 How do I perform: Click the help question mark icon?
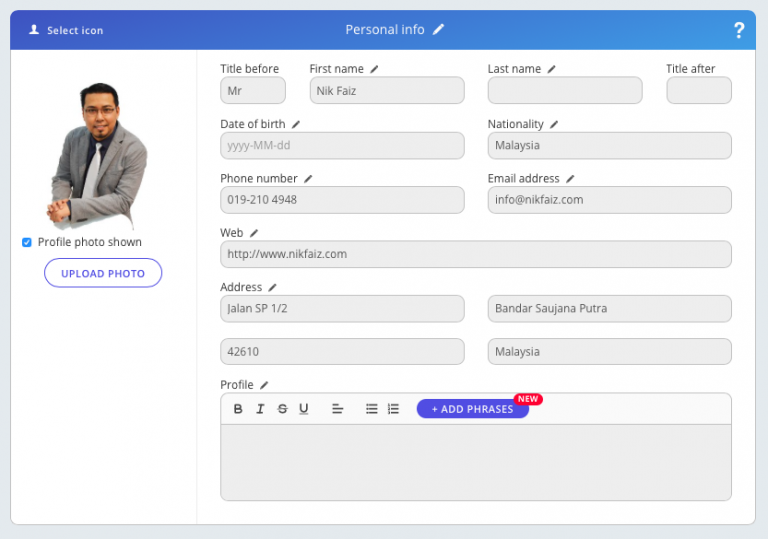pyautogui.click(x=739, y=30)
